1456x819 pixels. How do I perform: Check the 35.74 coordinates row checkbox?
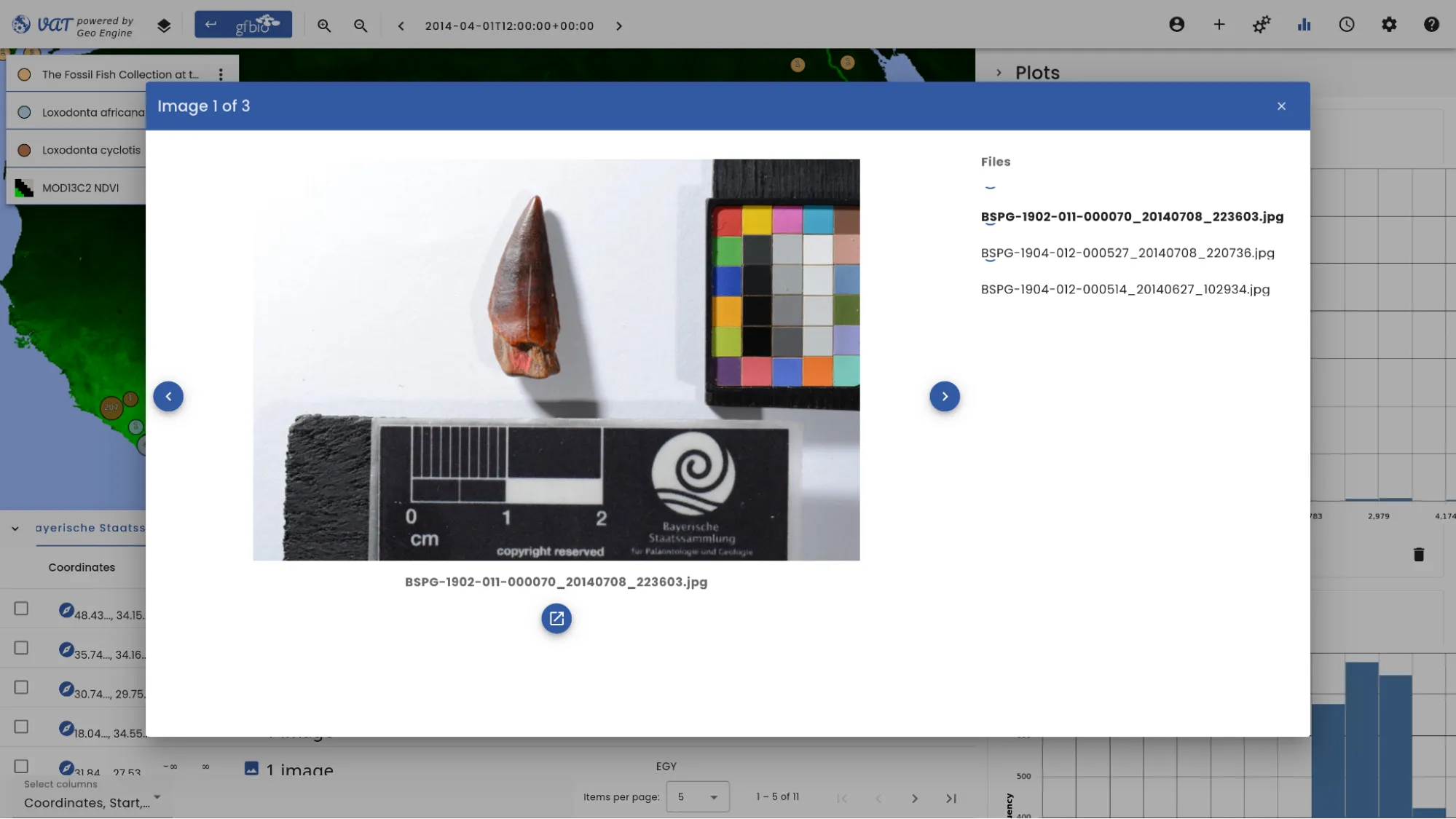click(21, 647)
